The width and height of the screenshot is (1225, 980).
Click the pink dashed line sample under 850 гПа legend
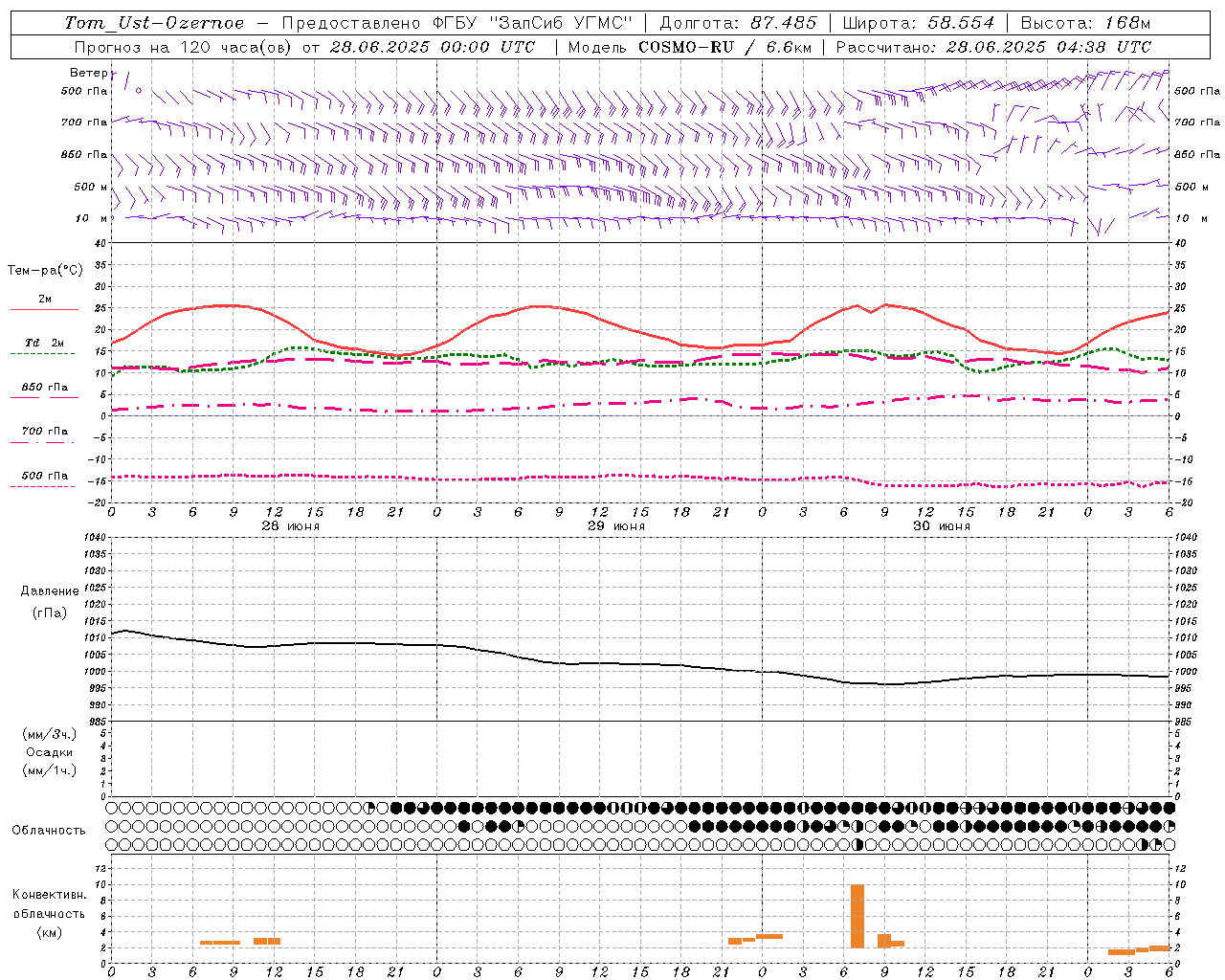(44, 397)
